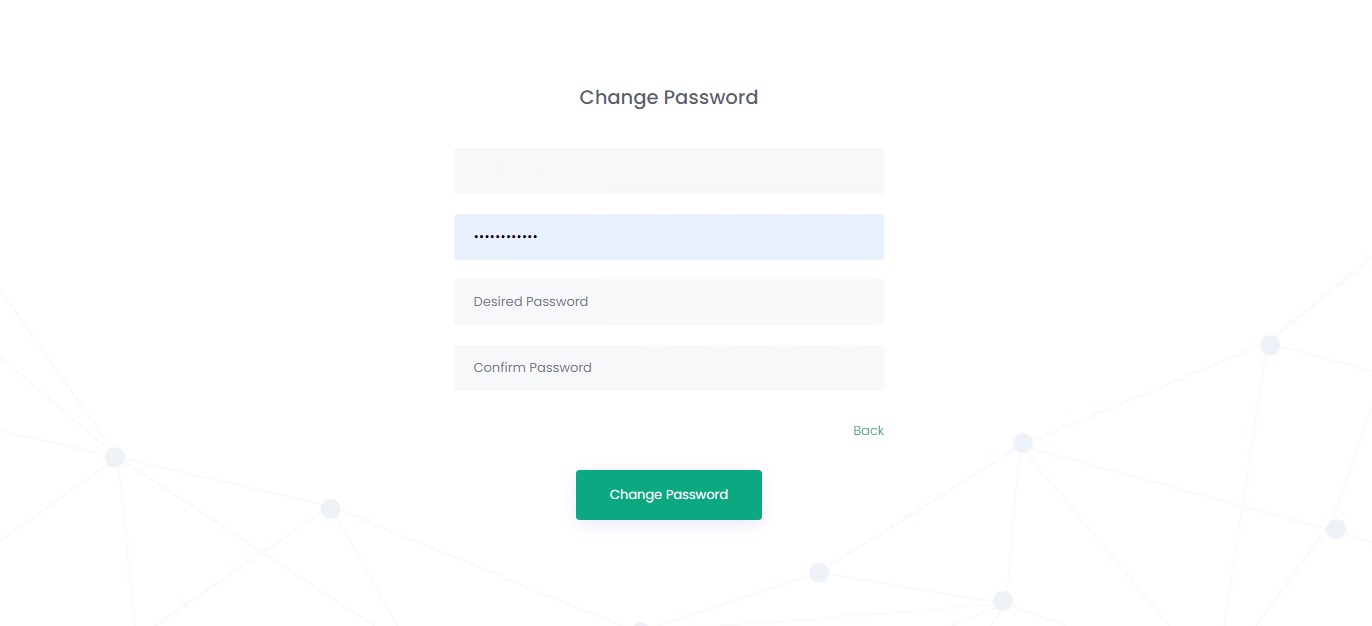
Task: Click the Confirm Password placeholder text
Action: point(532,368)
